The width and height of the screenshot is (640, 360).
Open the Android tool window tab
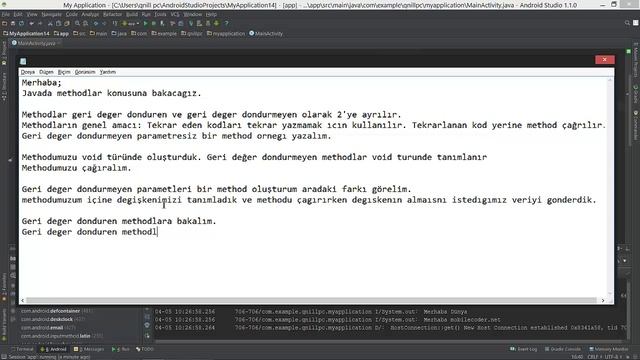tap(53, 349)
